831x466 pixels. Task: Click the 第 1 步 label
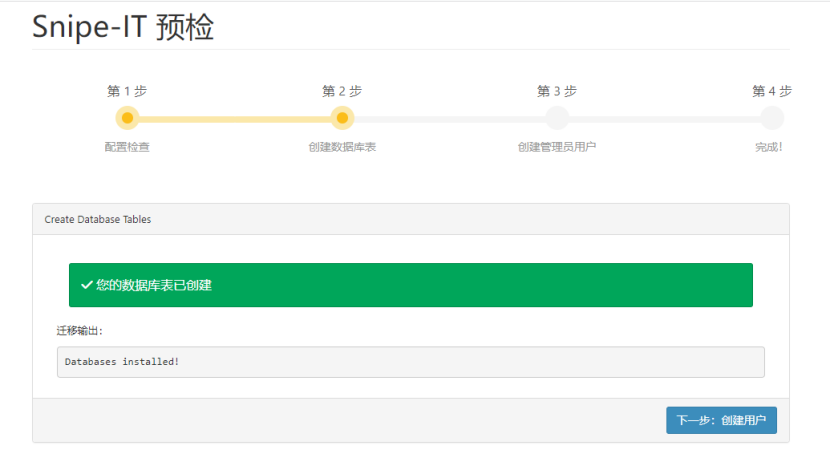pos(127,91)
